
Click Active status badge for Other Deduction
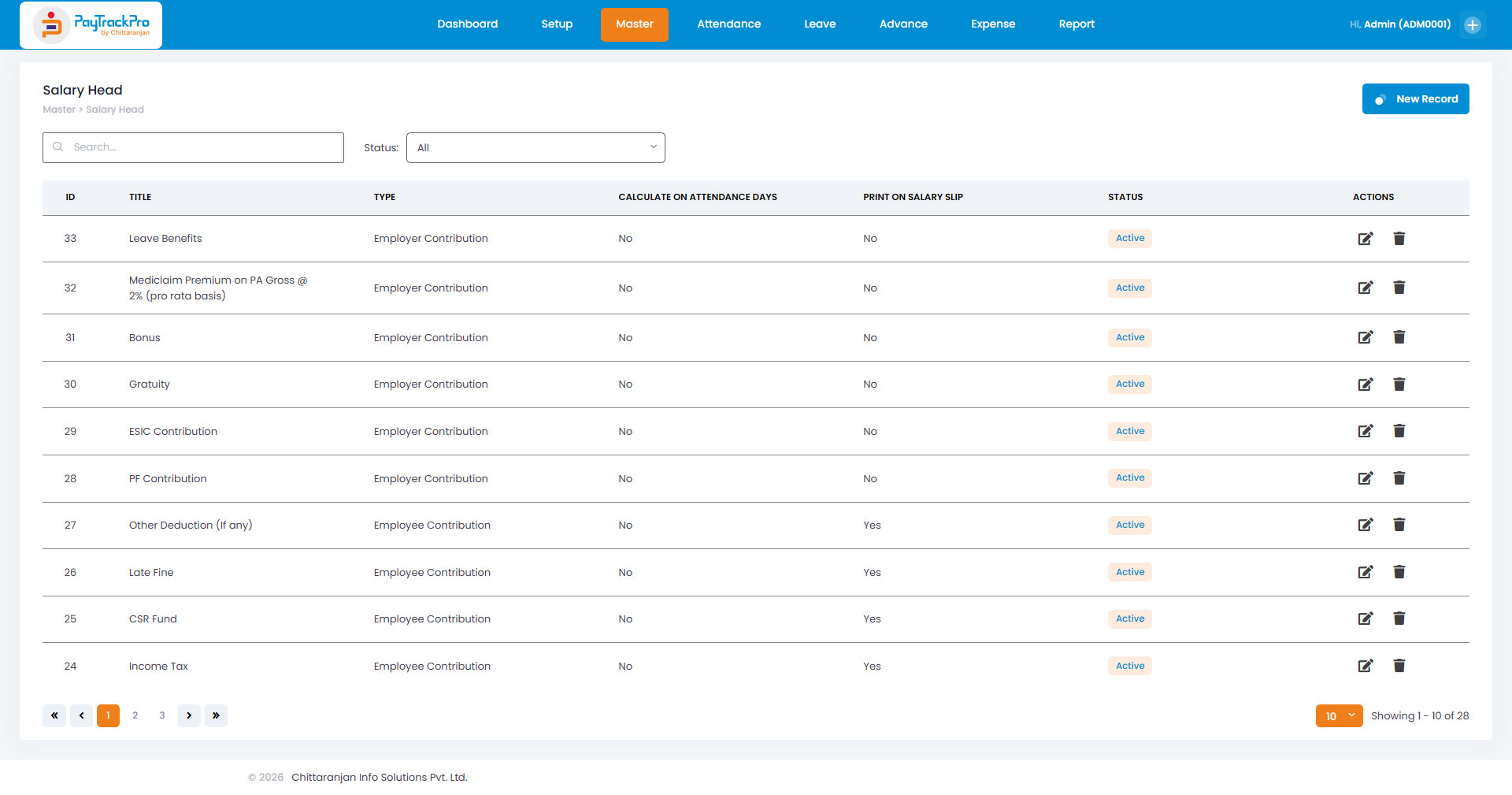click(1129, 526)
